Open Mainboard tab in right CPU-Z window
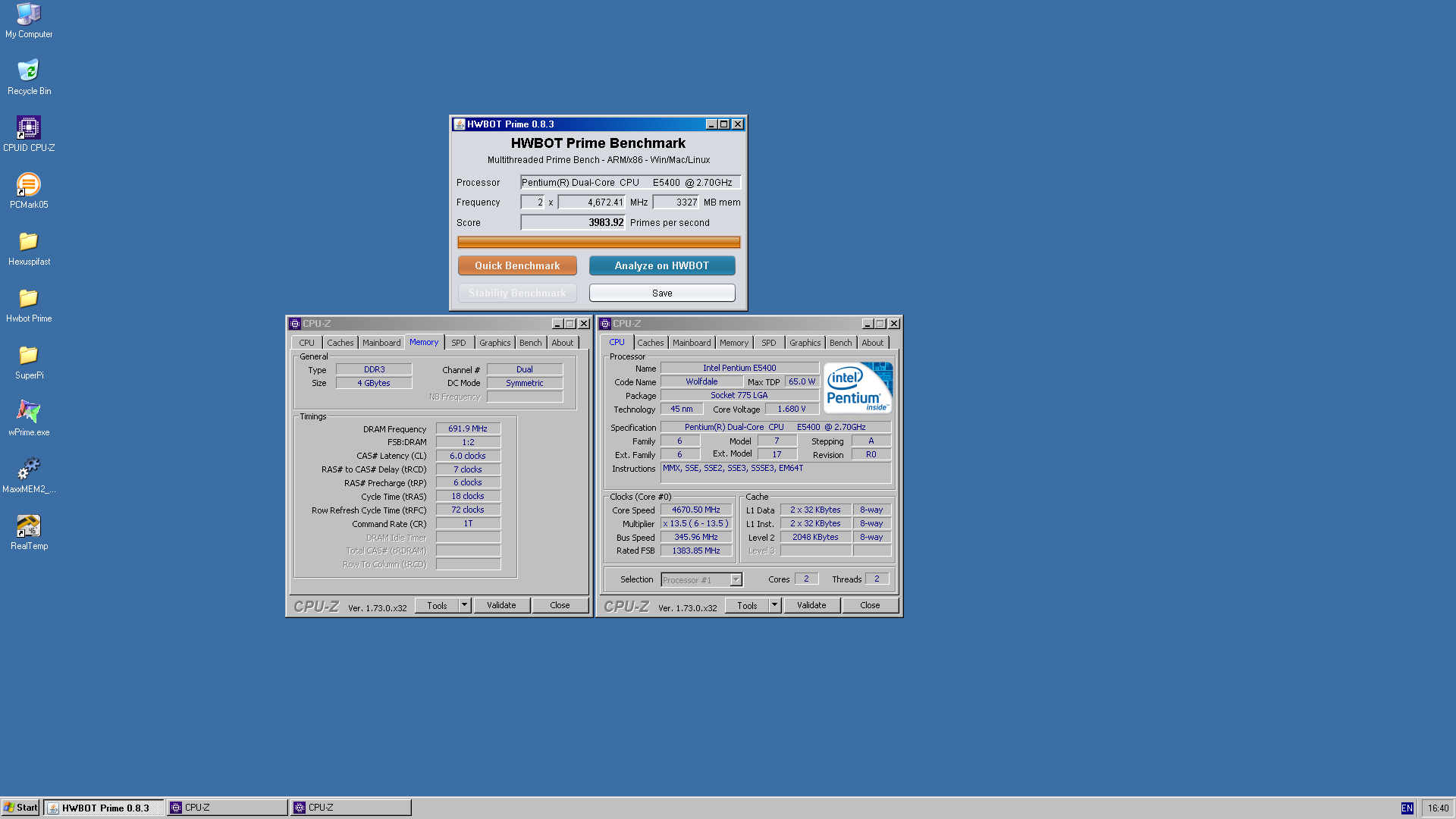Viewport: 1456px width, 819px height. point(692,343)
